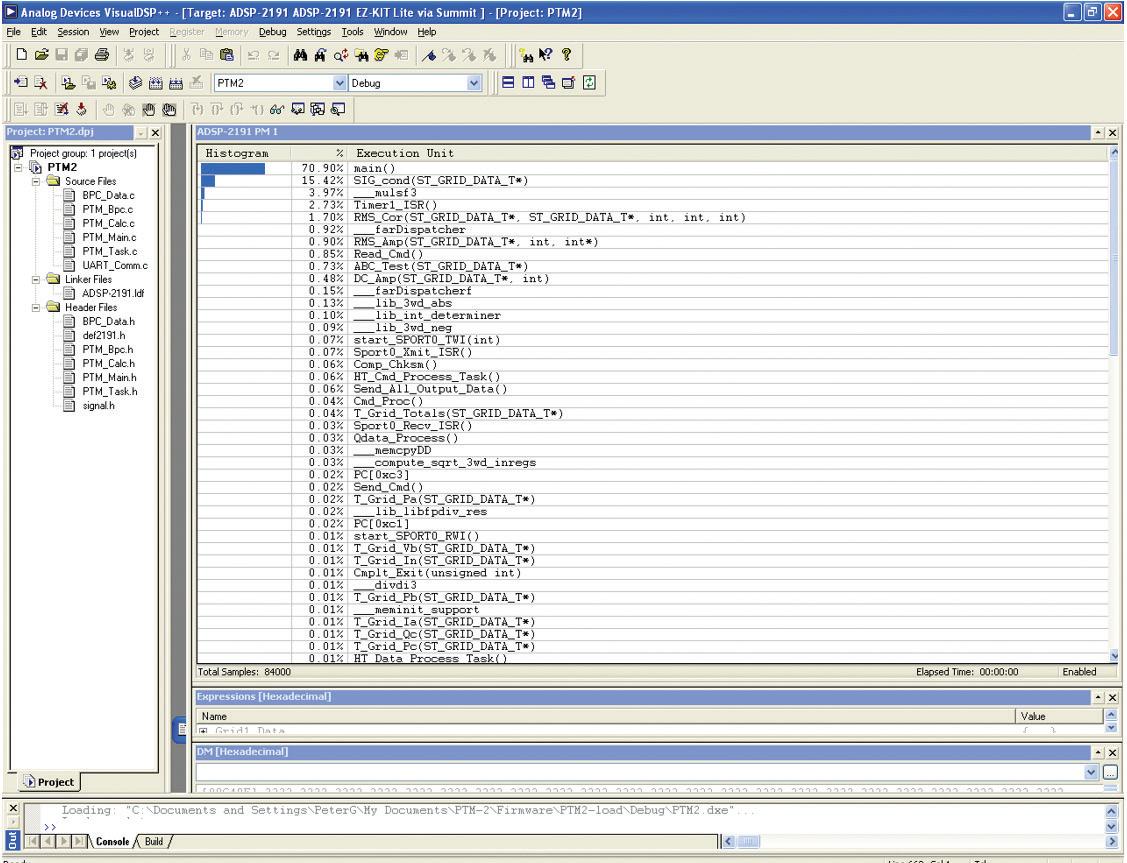Open the Session menu
This screenshot has width=1127, height=863.
73,32
